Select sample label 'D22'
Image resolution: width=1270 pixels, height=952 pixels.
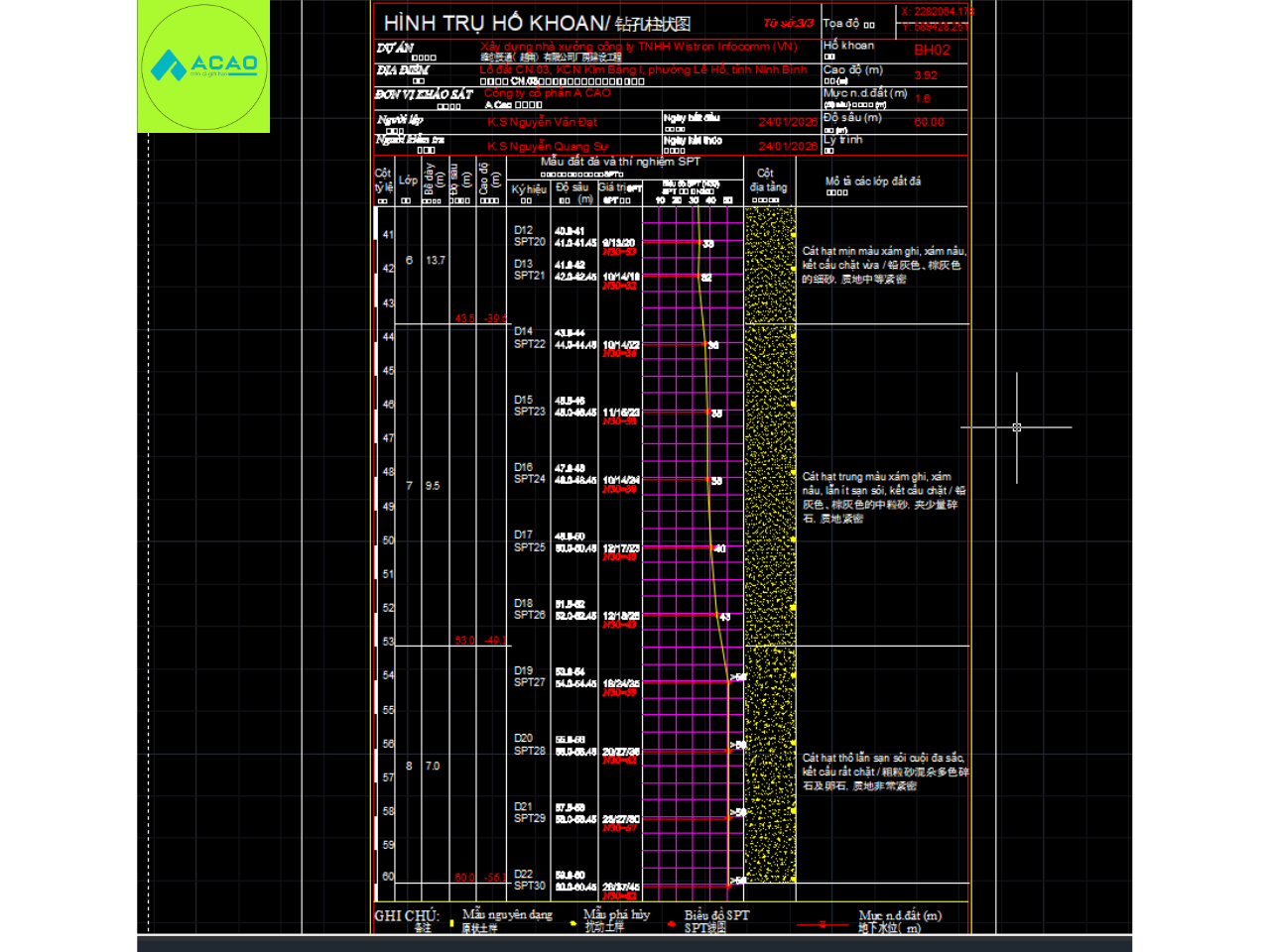point(524,874)
